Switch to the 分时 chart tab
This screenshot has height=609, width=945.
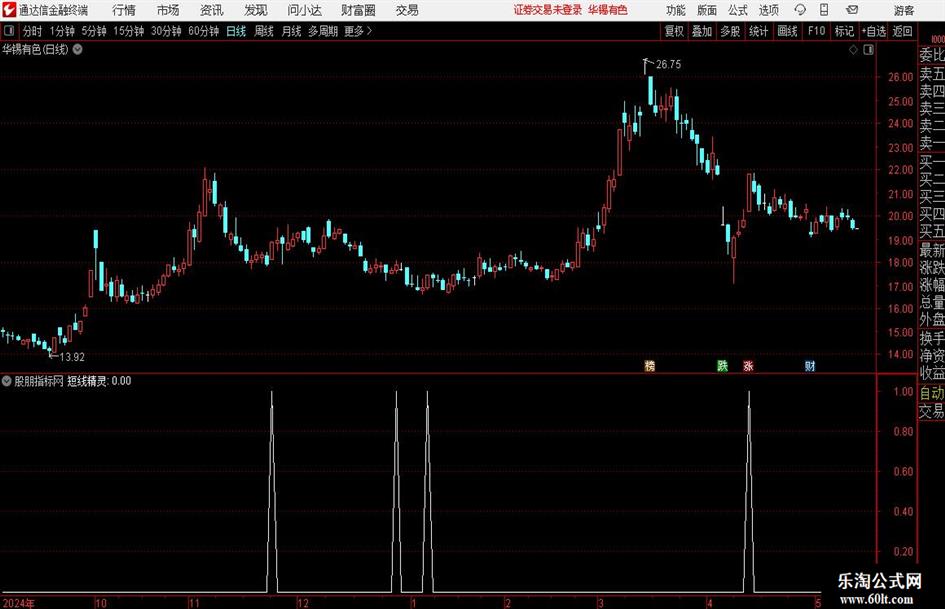[x=32, y=31]
